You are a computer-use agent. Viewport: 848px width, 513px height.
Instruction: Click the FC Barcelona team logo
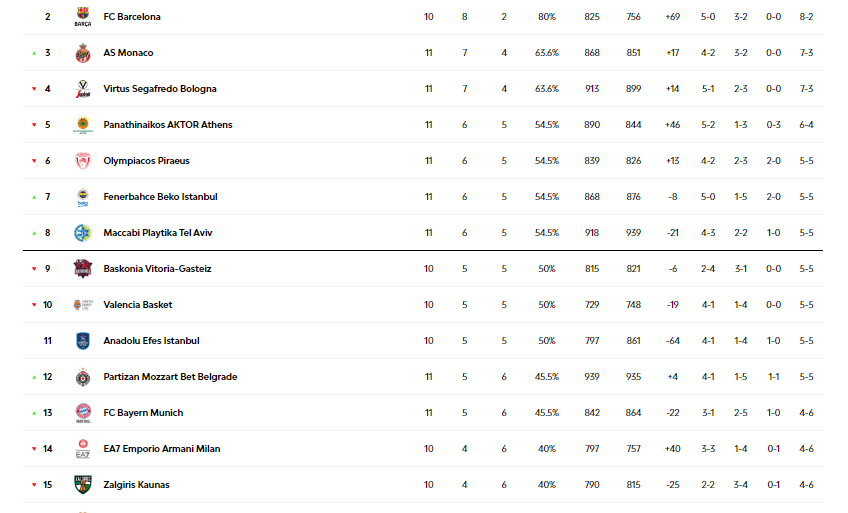pyautogui.click(x=83, y=17)
